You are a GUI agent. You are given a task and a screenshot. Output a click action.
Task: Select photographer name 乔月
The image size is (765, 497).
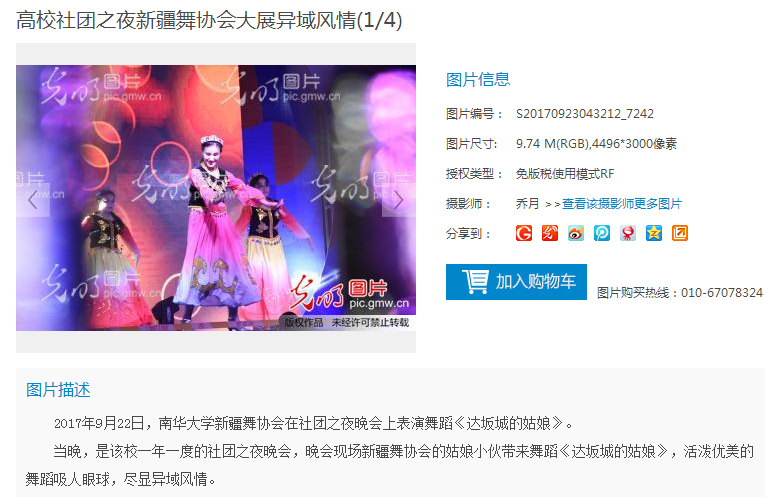pos(527,203)
